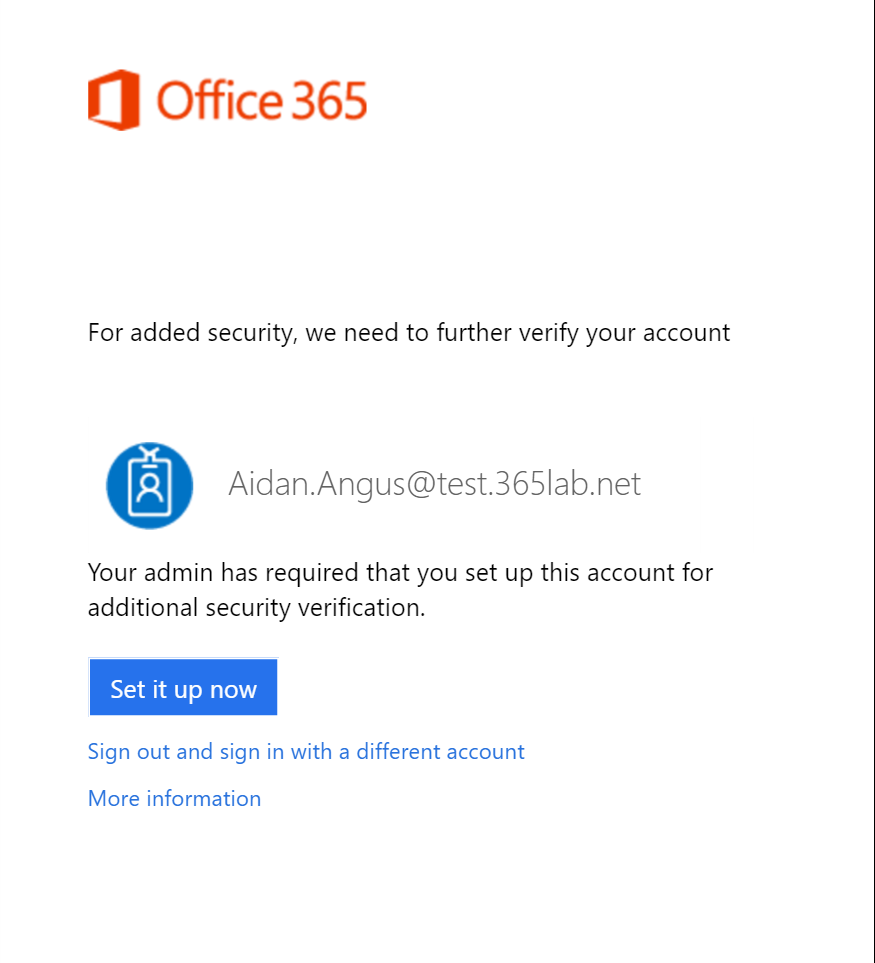Click the word "now" on the blue button

[233, 689]
